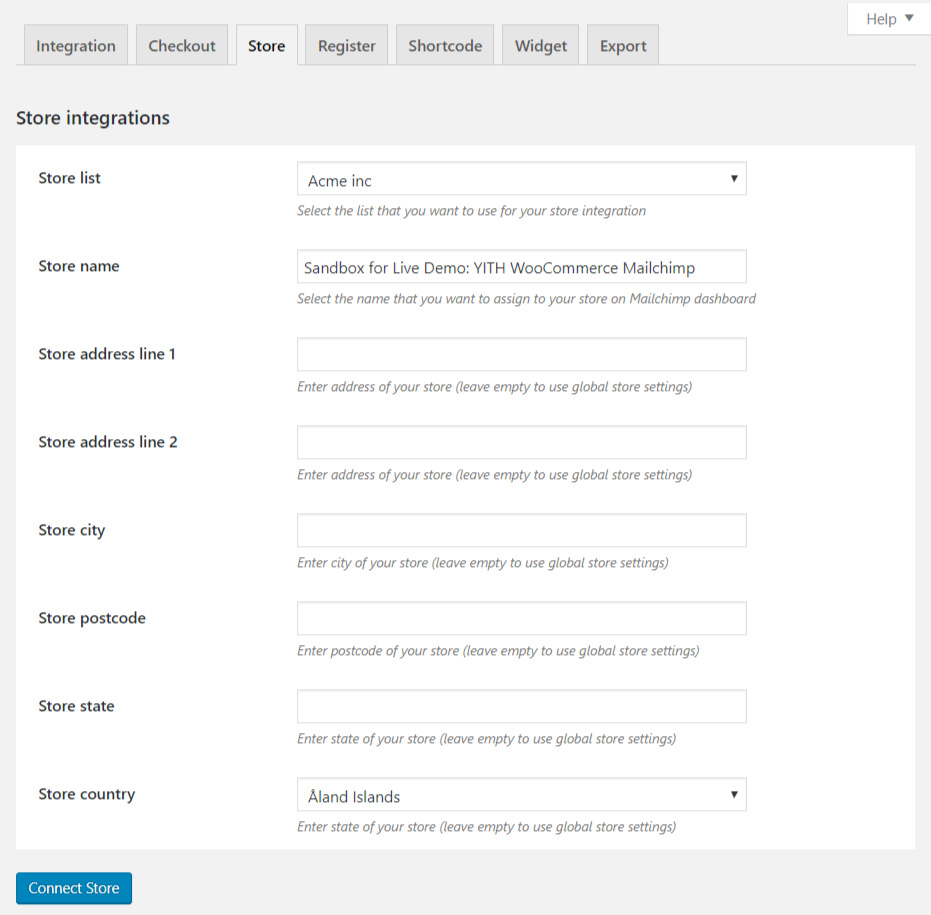The height and width of the screenshot is (915, 931).
Task: Click the "Store list" field label
Action: click(70, 178)
